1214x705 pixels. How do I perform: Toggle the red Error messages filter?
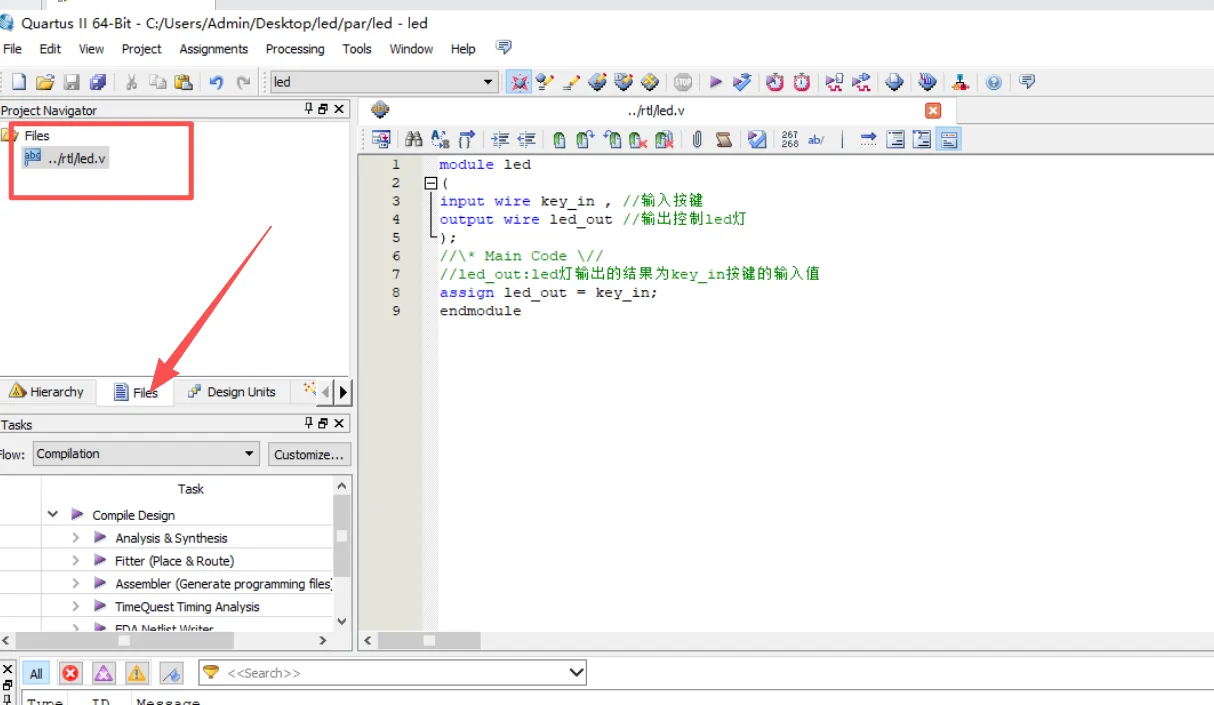[70, 674]
